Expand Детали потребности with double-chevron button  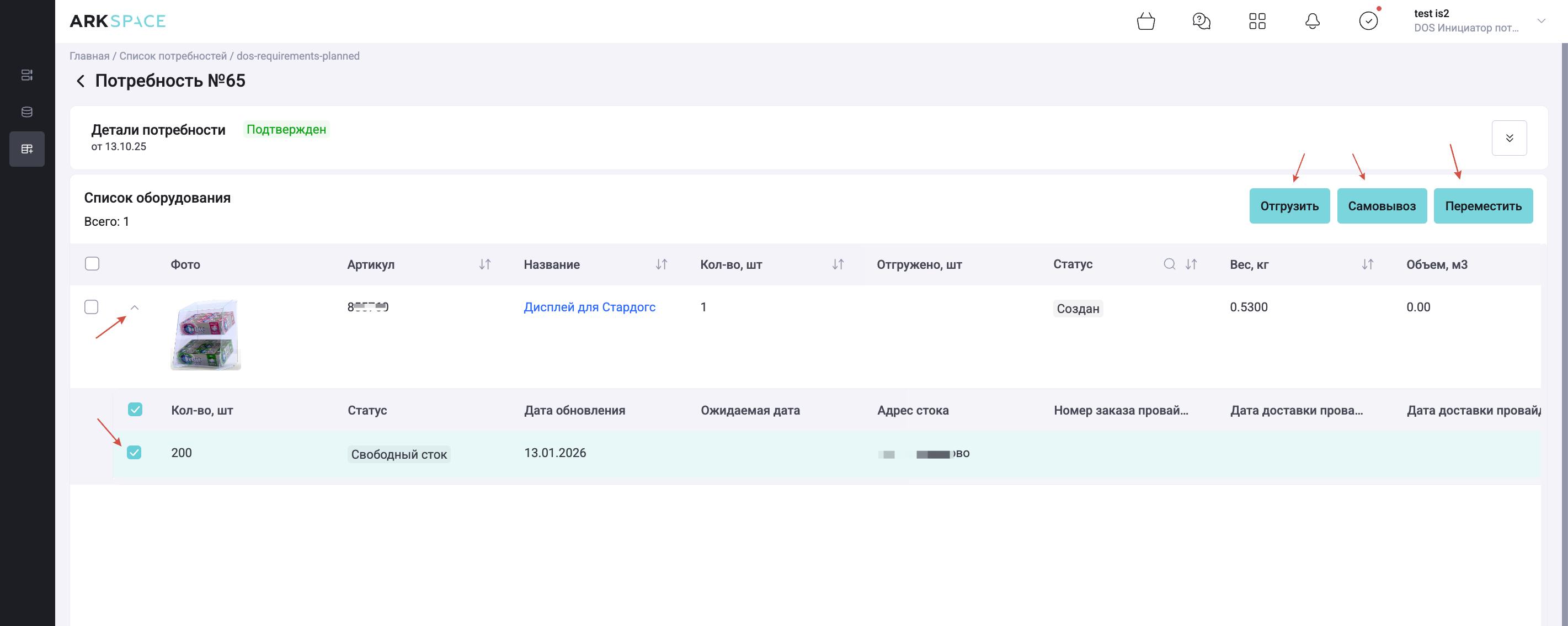[x=1508, y=138]
